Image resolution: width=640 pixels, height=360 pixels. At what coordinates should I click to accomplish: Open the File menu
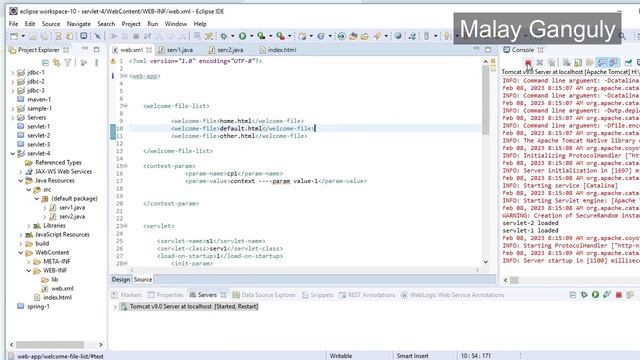pyautogui.click(x=13, y=24)
